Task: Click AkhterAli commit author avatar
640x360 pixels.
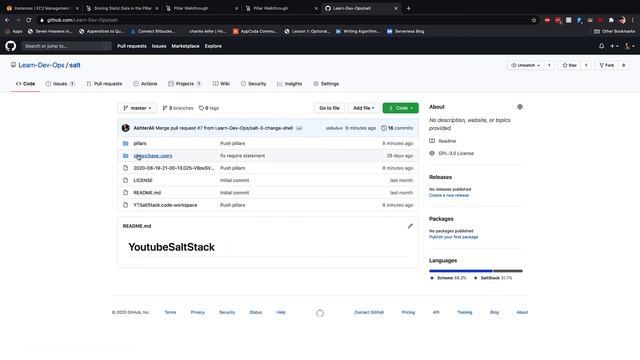Action: pyautogui.click(x=126, y=128)
